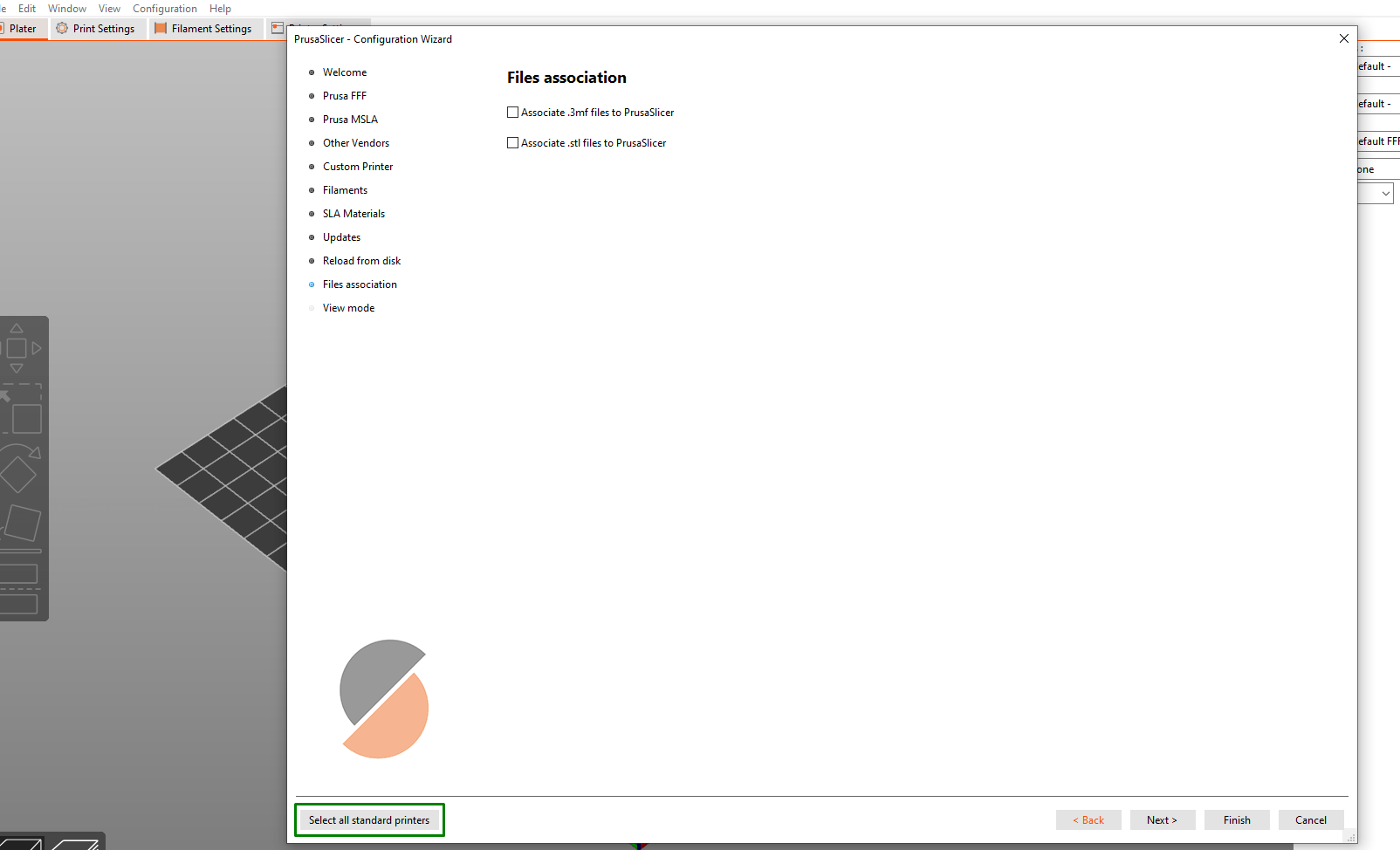Viewport: 1400px width, 850px height.
Task: Jump to the SLA Materials wizard page
Action: click(x=353, y=214)
